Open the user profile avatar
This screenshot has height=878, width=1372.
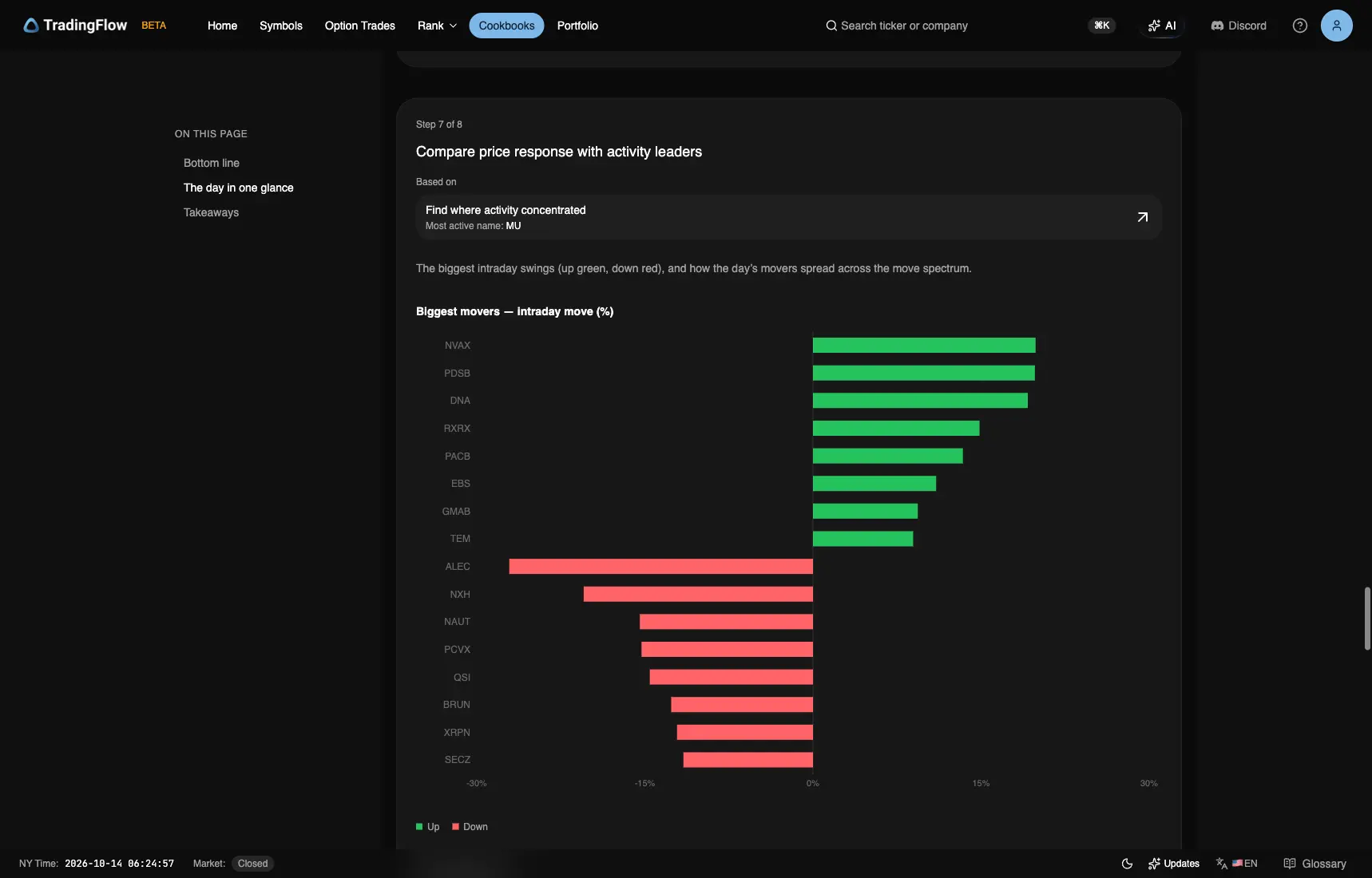point(1336,26)
